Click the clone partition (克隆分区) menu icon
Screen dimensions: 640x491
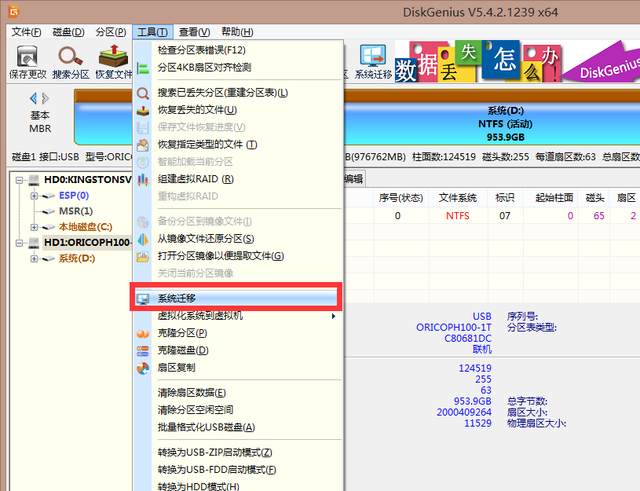(143, 334)
